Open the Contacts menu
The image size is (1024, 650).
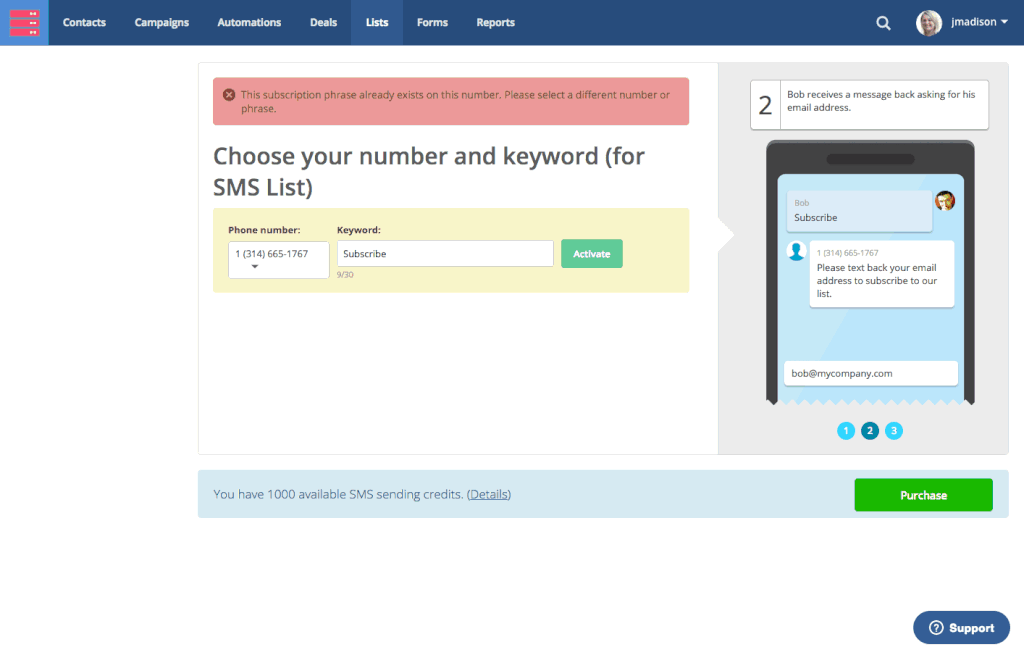click(84, 22)
